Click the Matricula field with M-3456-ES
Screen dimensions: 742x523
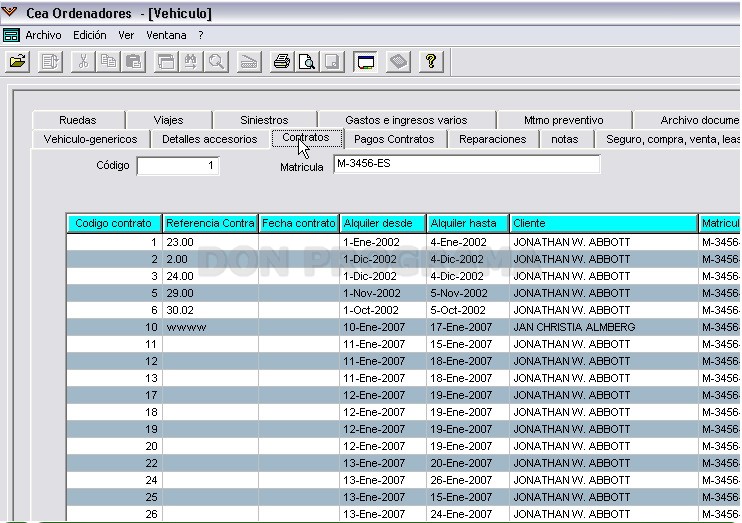467,164
